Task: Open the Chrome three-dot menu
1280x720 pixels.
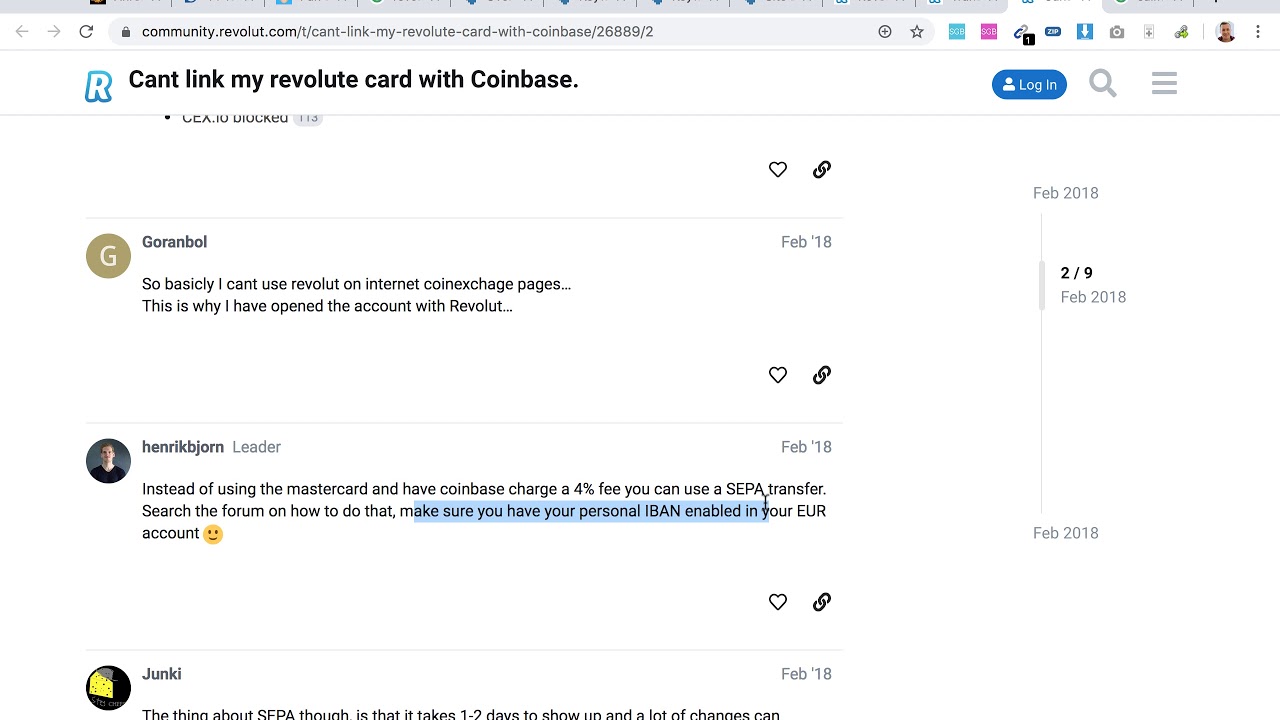Action: pyautogui.click(x=1258, y=32)
